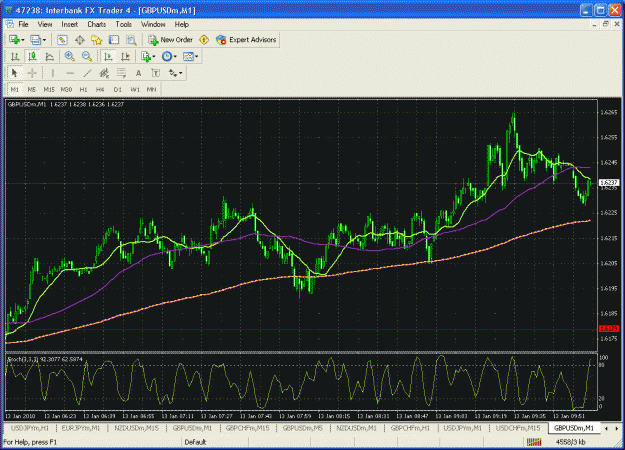Open the Help menu

pos(181,24)
